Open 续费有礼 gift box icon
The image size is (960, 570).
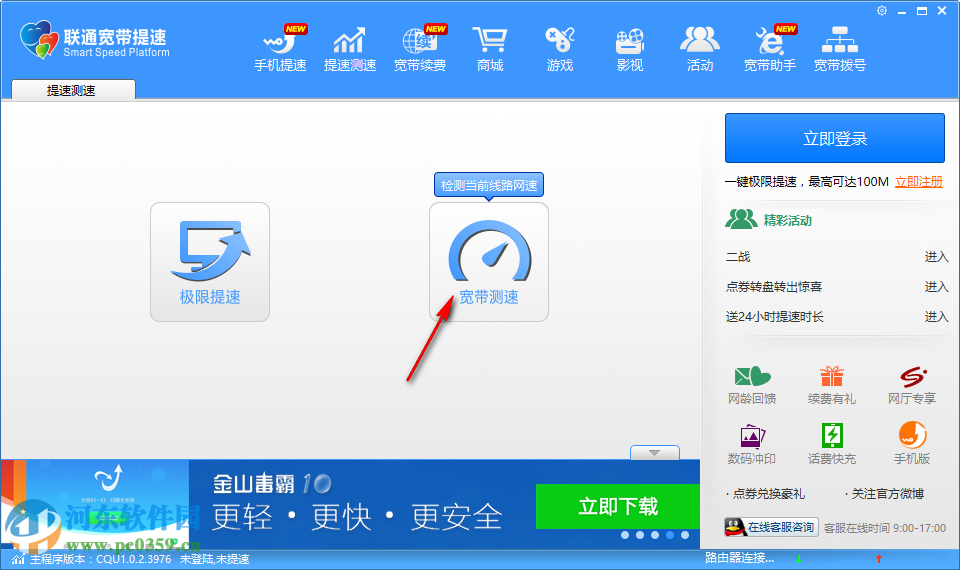[831, 386]
